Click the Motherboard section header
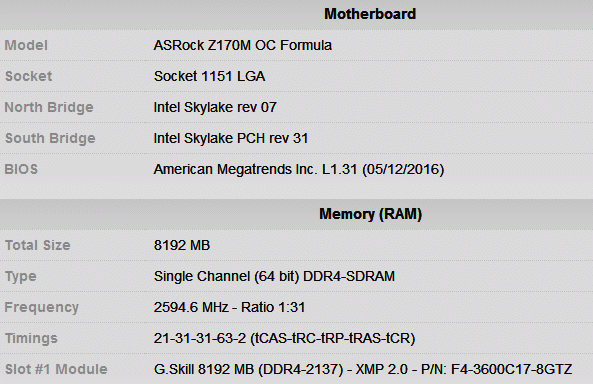The height and width of the screenshot is (384, 593). tap(370, 14)
